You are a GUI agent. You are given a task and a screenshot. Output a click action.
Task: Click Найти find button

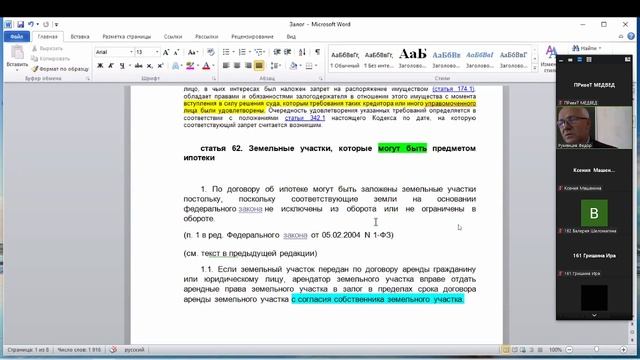pyautogui.click(x=587, y=48)
